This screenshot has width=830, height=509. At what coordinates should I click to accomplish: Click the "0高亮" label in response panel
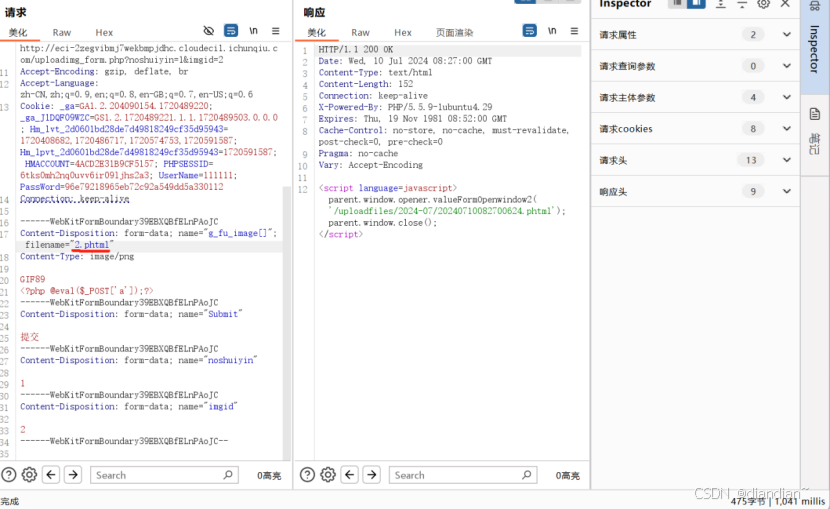click(567, 475)
